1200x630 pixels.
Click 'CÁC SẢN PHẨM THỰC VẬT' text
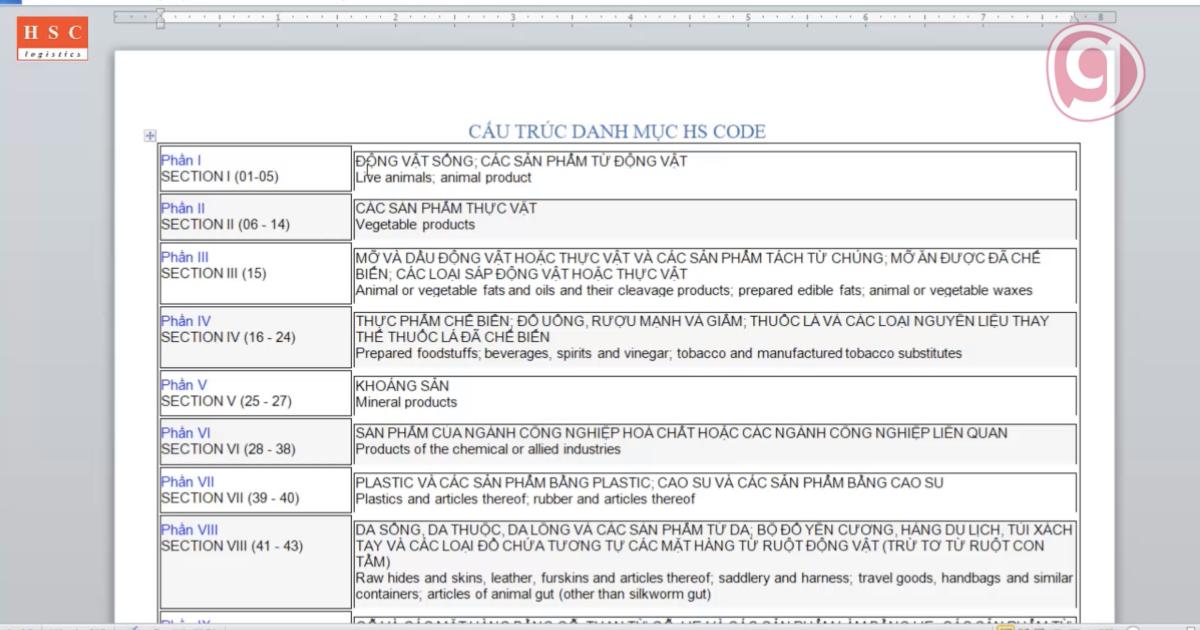point(445,208)
